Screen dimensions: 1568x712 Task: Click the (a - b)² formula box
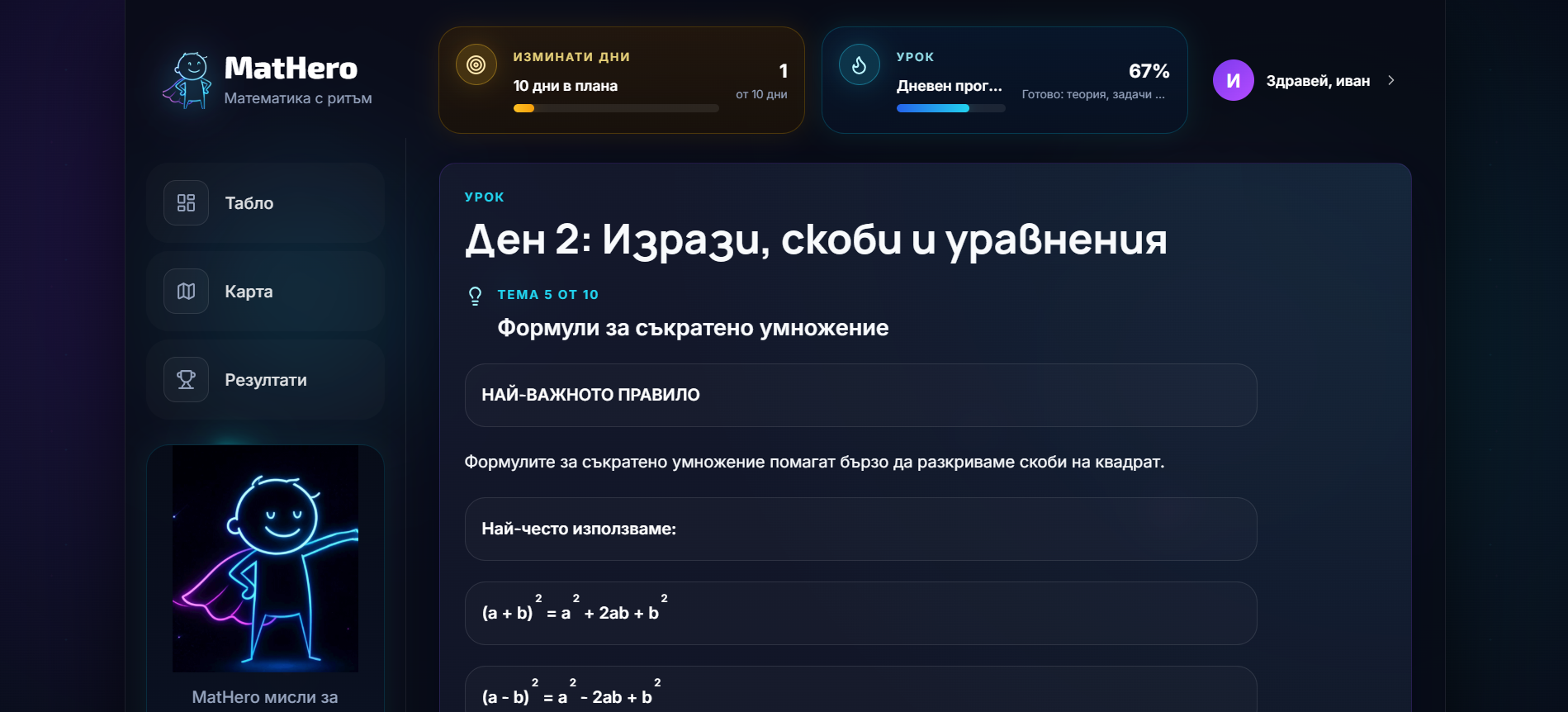coord(860,691)
